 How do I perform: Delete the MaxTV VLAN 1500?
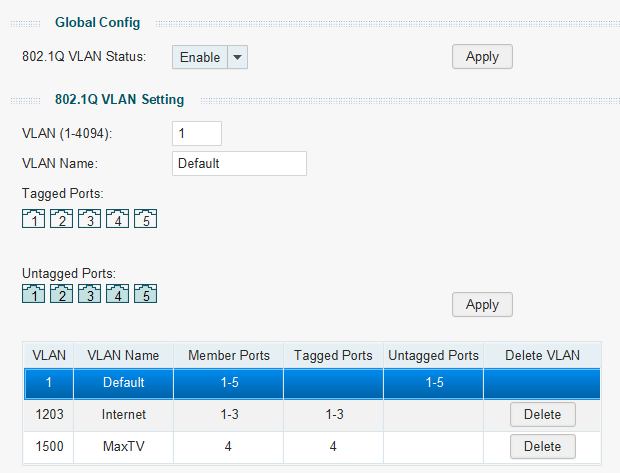(541, 446)
